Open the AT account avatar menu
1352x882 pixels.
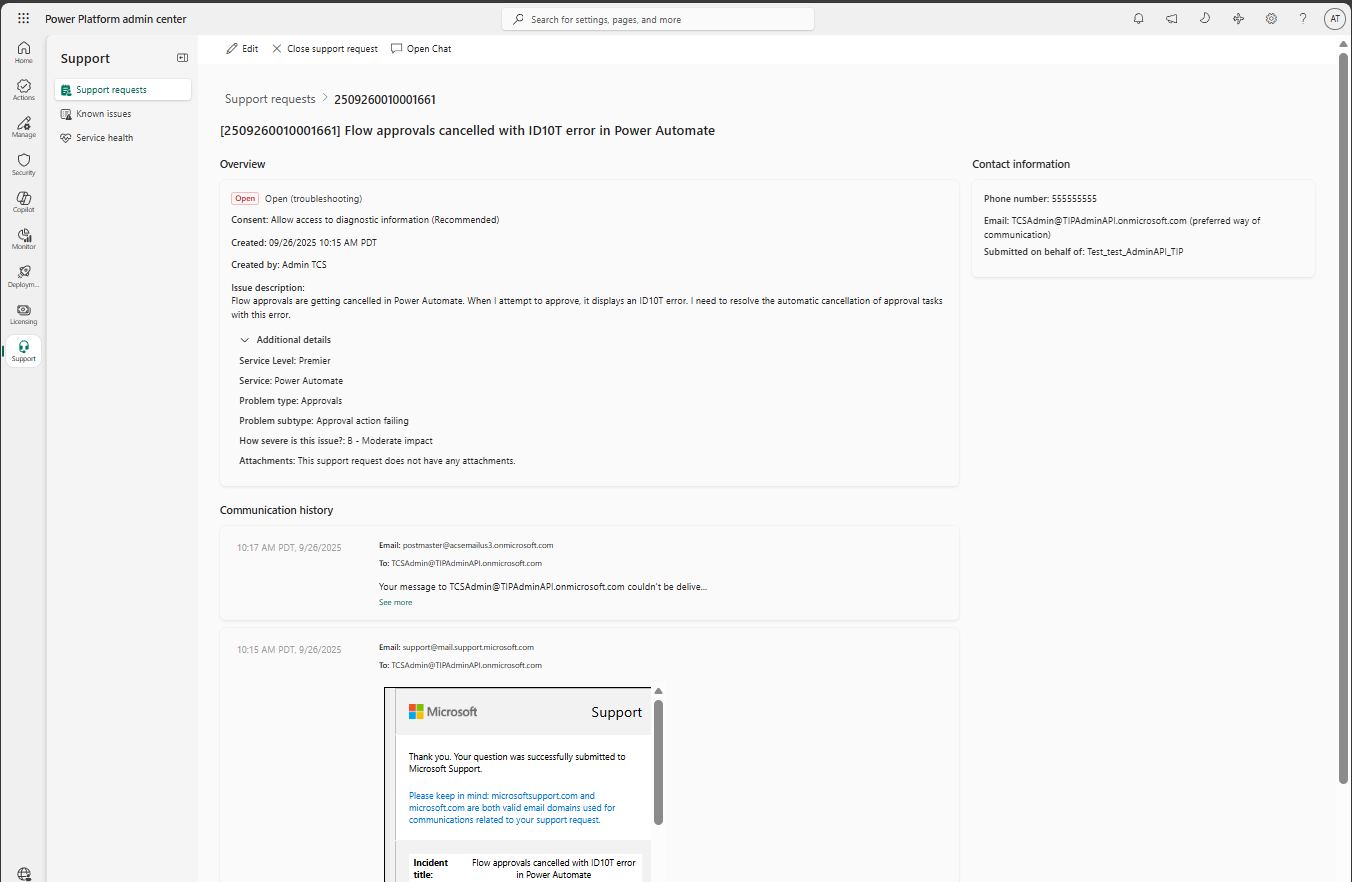pos(1335,18)
